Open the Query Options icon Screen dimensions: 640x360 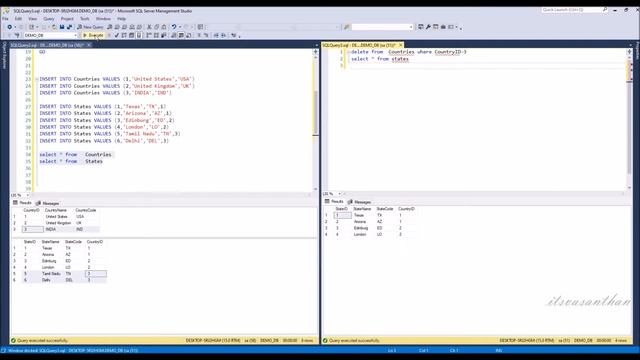tap(131, 36)
